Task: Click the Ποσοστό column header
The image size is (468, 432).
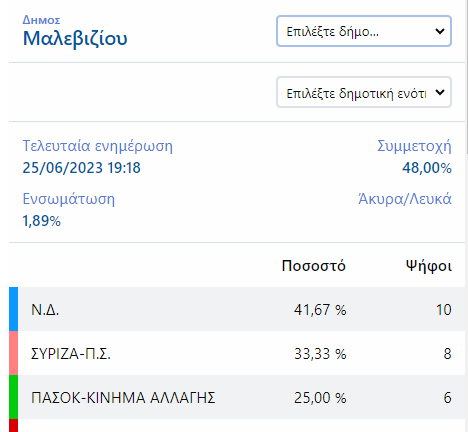Action: [x=314, y=266]
